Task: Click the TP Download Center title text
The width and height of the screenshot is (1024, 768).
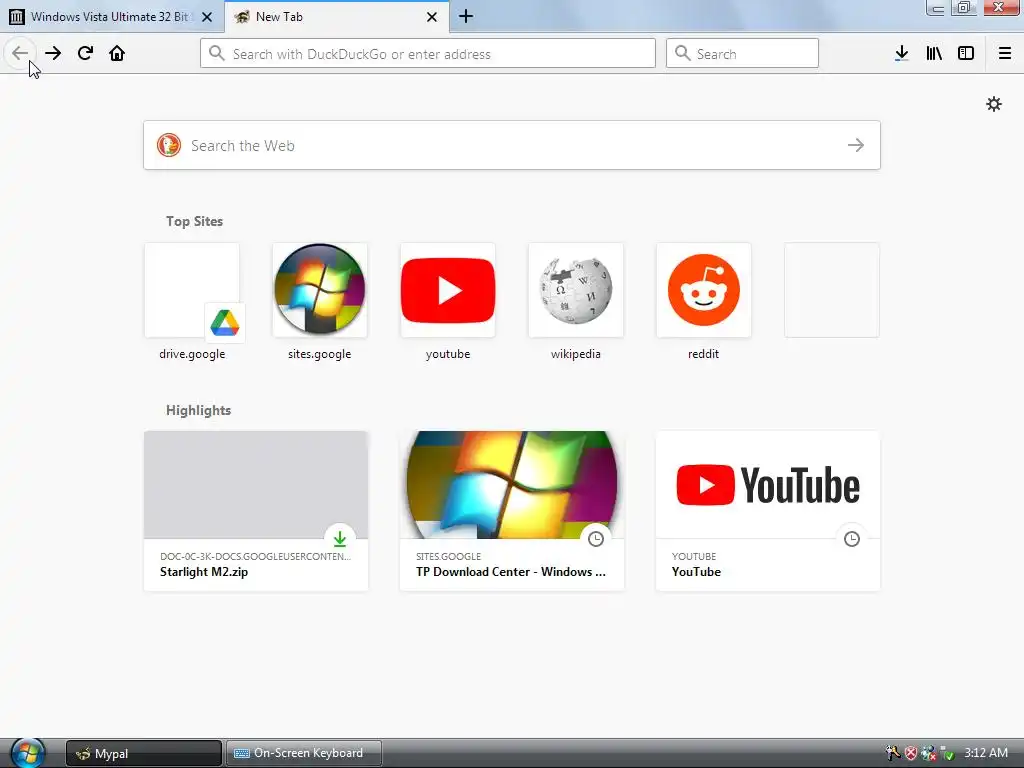Action: [511, 571]
